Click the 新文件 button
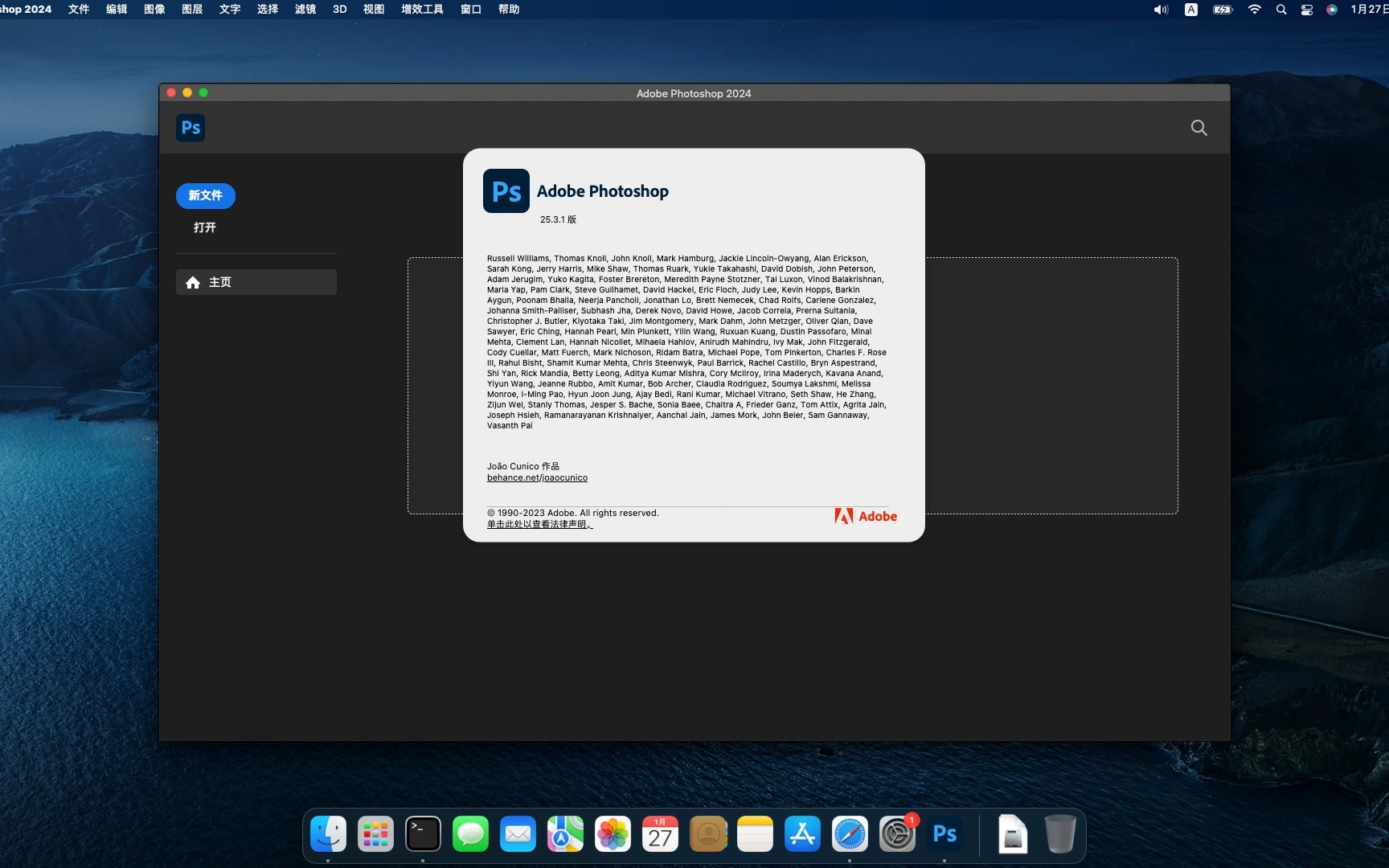 coord(206,195)
